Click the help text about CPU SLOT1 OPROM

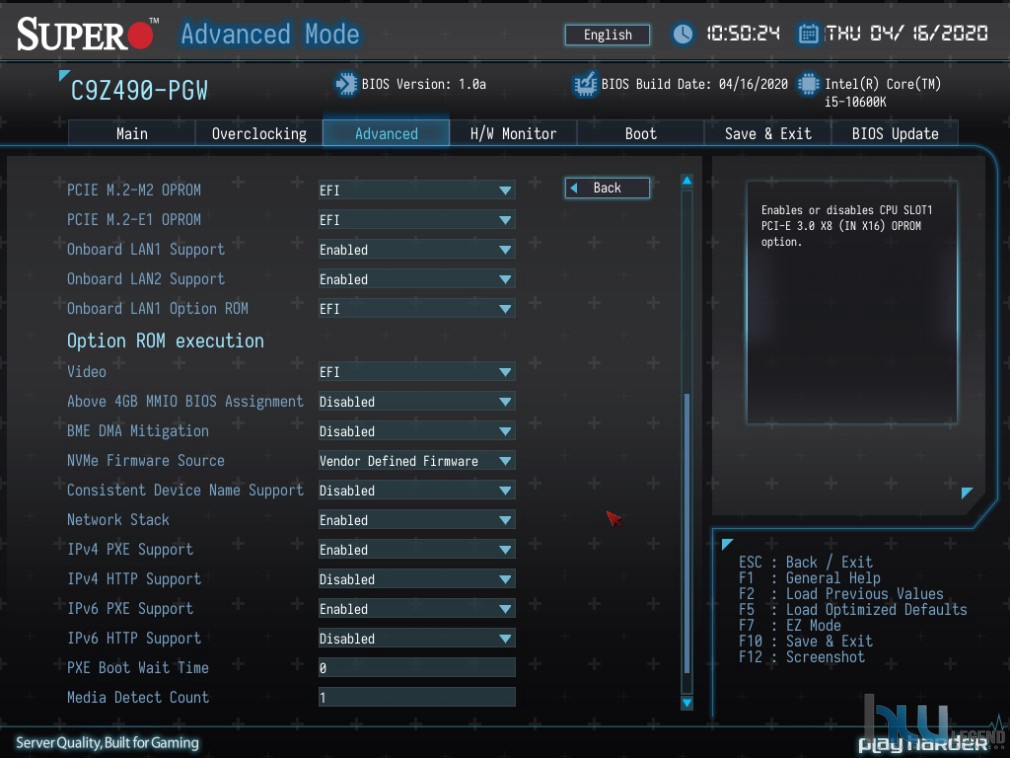coord(846,226)
